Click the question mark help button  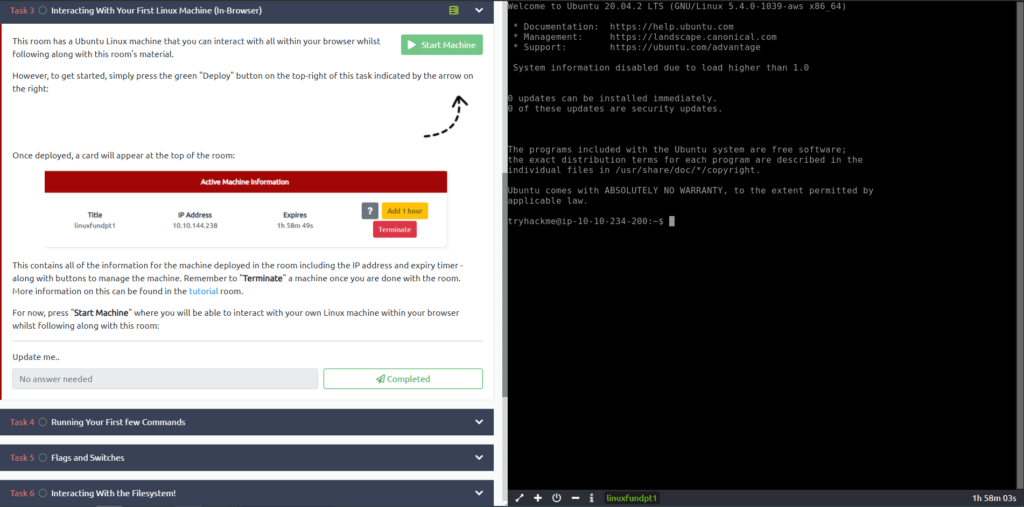370,210
